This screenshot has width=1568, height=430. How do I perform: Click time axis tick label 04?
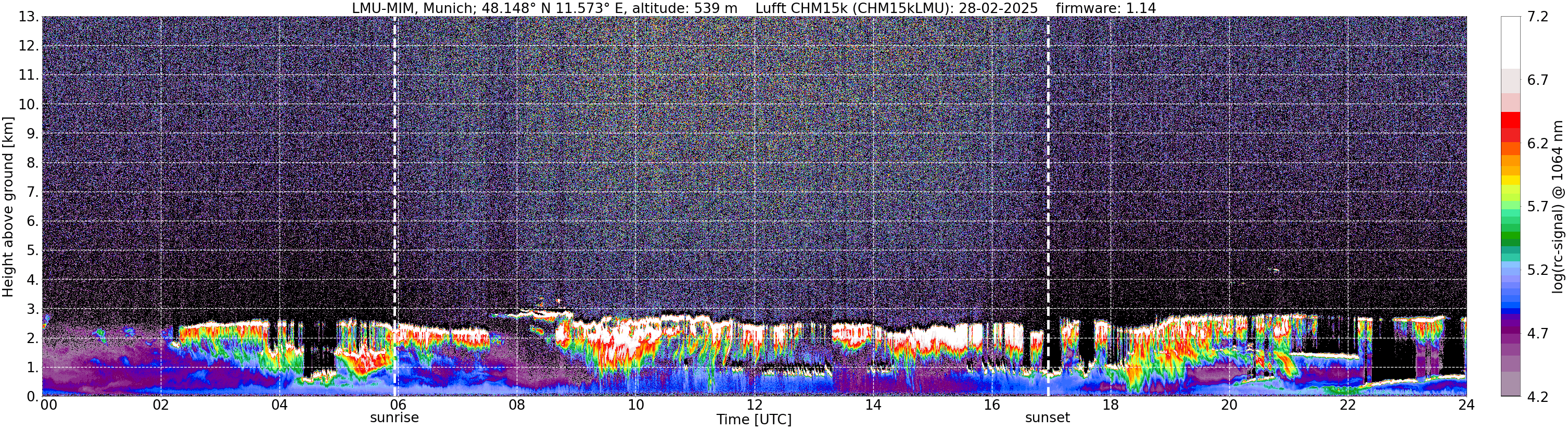tap(279, 405)
